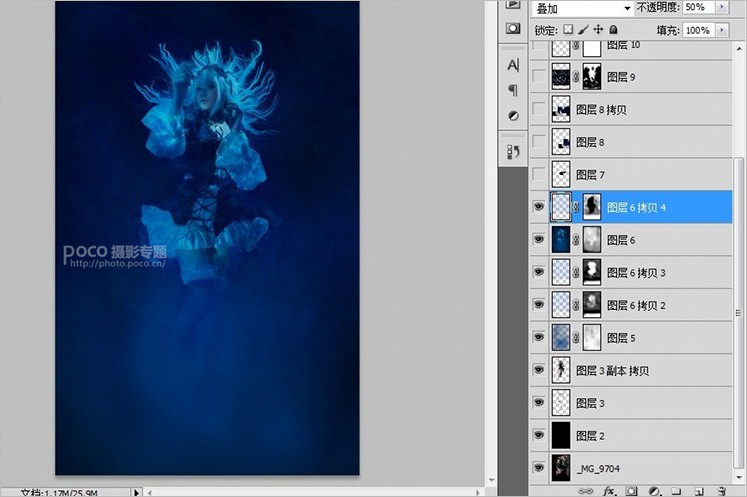Open the Character panel icon
747x497 pixels.
tap(514, 65)
